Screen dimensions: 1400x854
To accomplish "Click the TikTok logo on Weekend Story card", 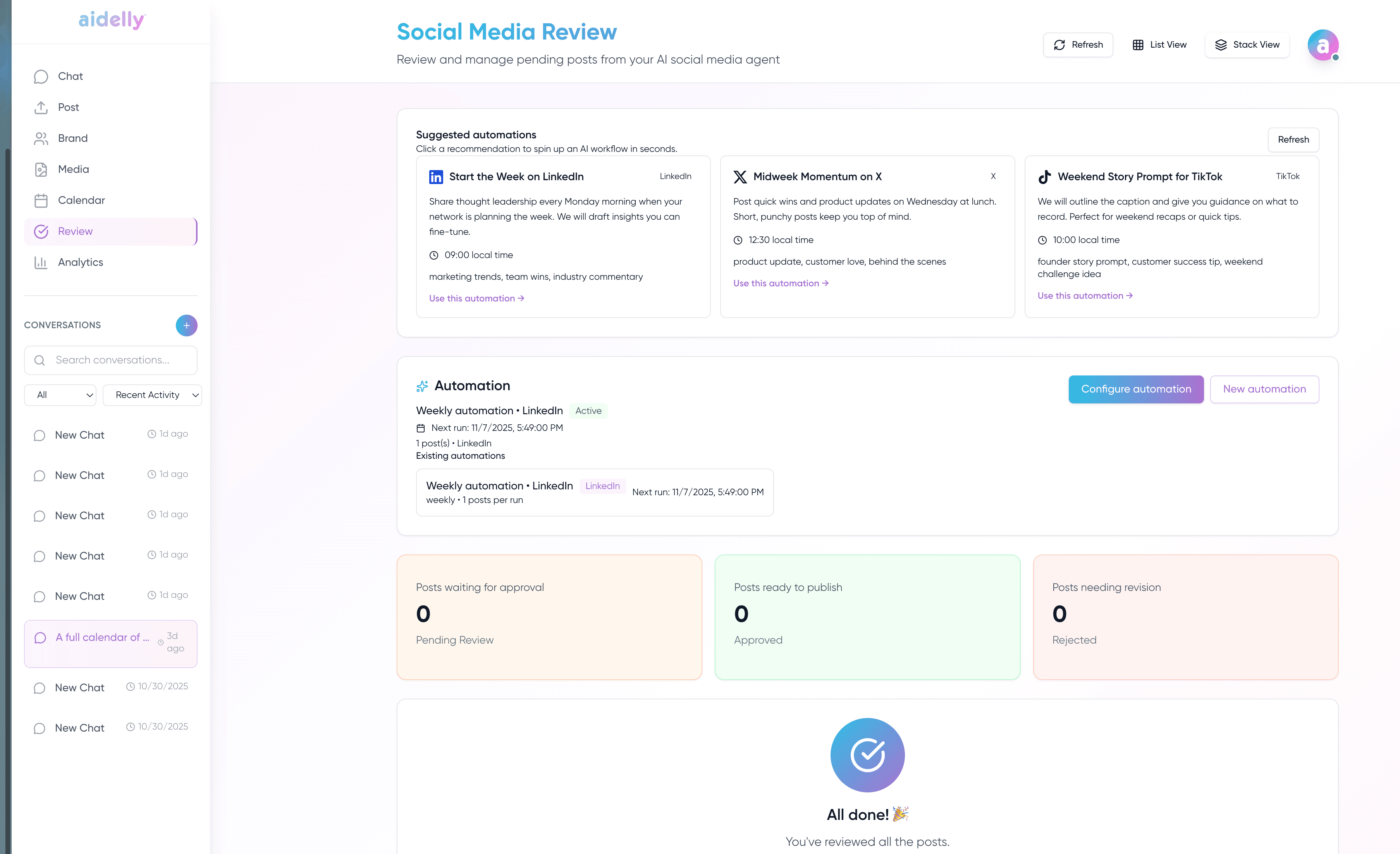I will (x=1044, y=177).
